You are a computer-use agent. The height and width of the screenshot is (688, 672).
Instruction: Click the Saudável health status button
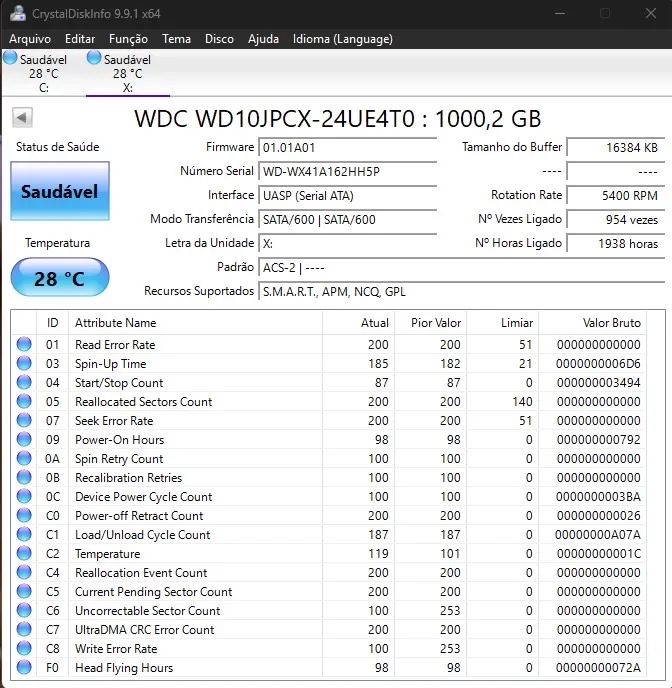(x=60, y=191)
